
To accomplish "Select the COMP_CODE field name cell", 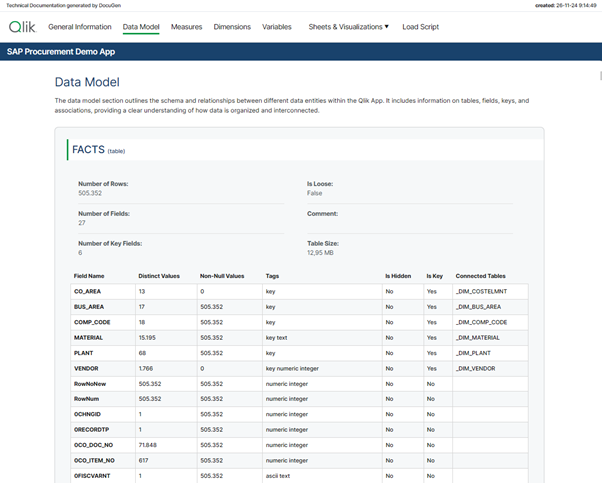I will tap(103, 322).
